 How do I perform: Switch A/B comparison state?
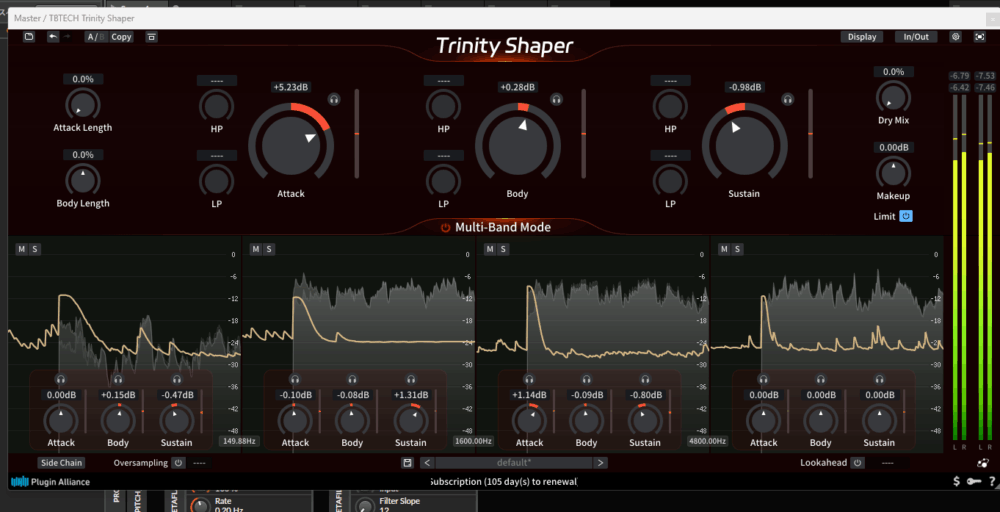pos(96,37)
